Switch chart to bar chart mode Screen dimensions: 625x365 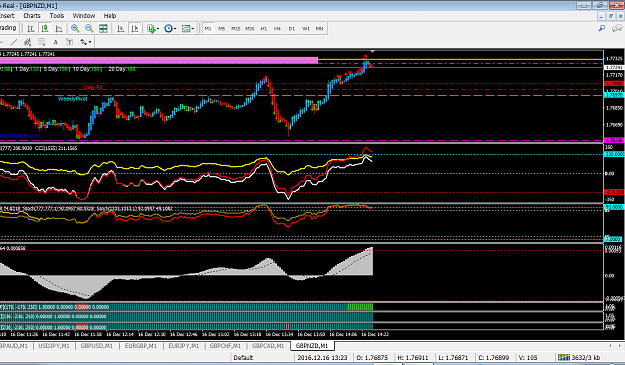click(x=31, y=28)
